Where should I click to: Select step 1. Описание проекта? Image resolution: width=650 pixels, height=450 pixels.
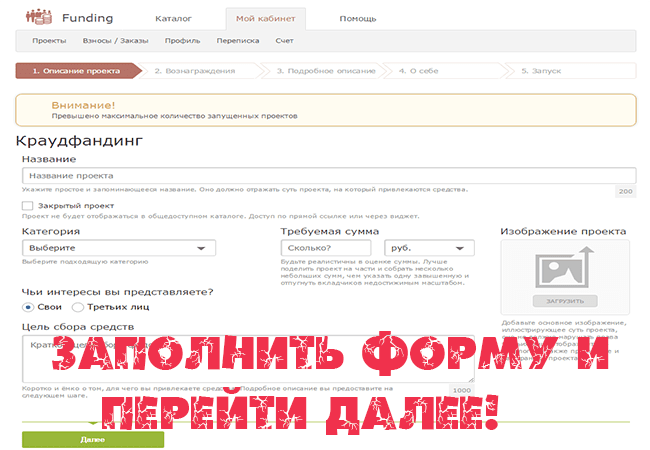pos(78,71)
